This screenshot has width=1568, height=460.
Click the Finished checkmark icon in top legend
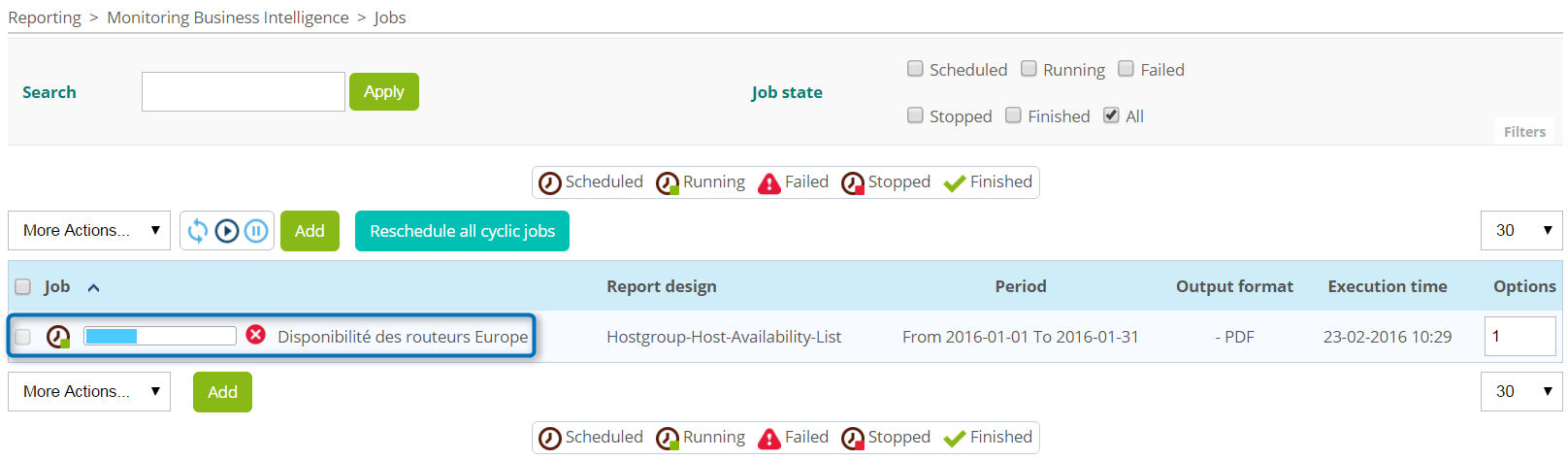954,183
